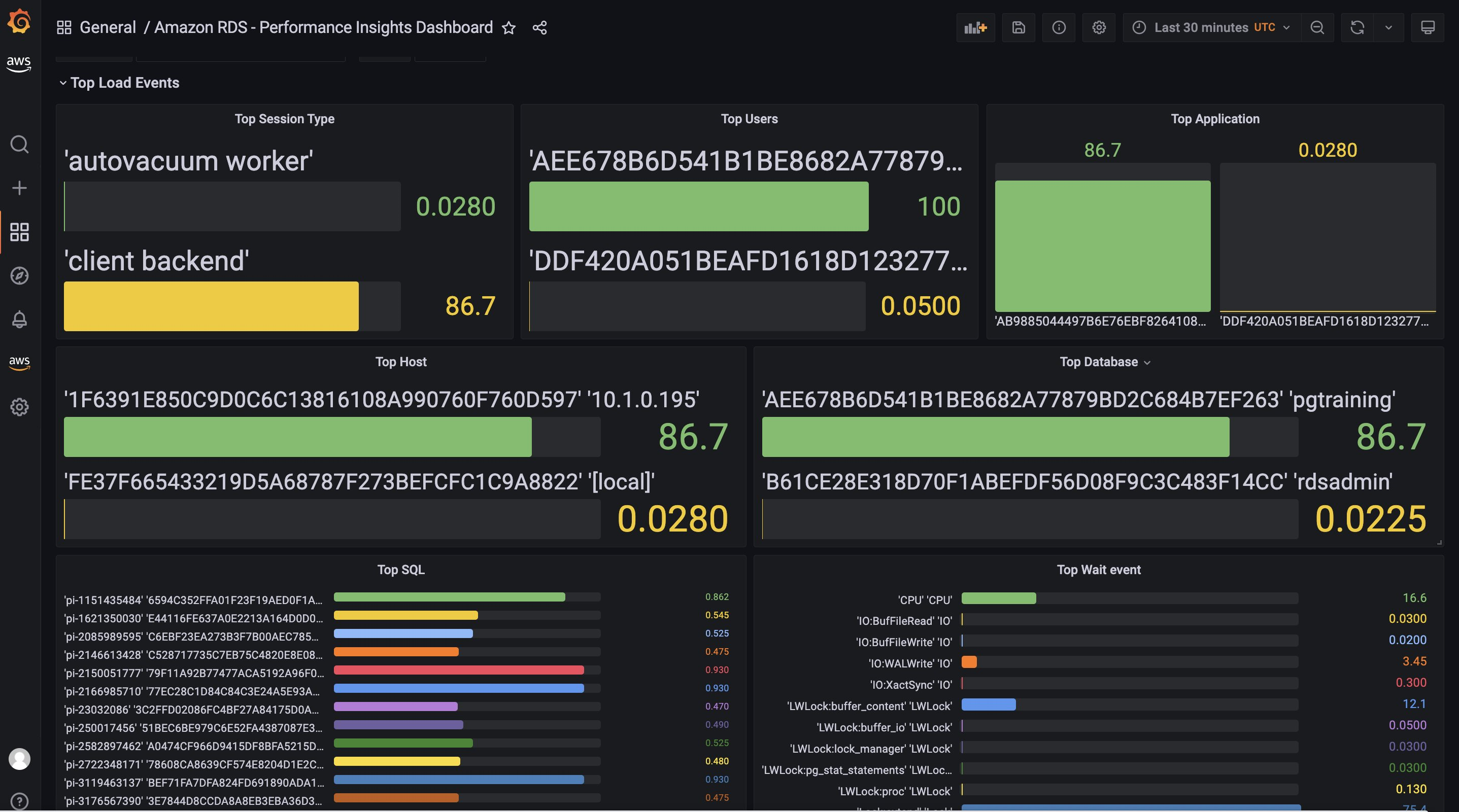Image resolution: width=1459 pixels, height=812 pixels.
Task: Click the 'CPU' 'CPU' wait event label
Action: point(925,599)
